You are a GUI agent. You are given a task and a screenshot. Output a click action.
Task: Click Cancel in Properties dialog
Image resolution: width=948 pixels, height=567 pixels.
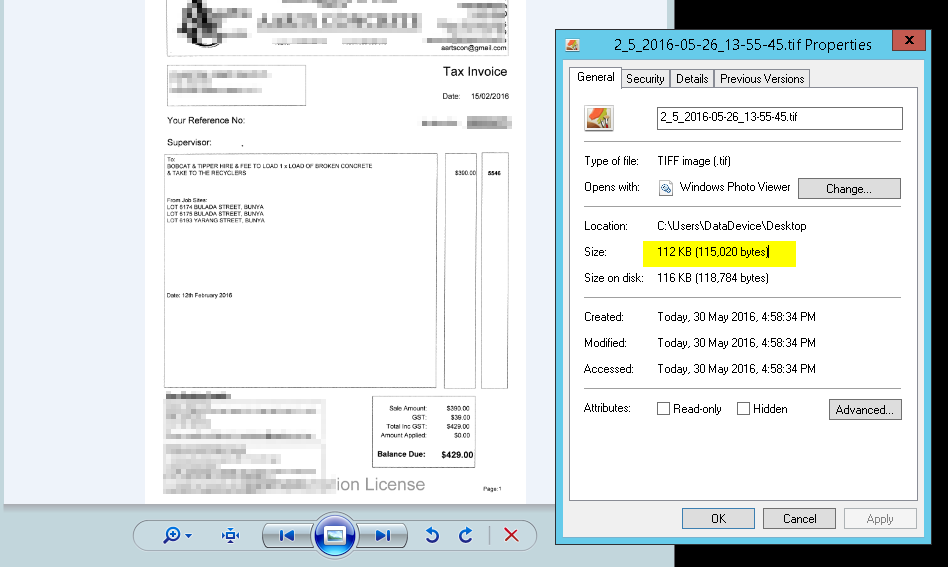coord(799,519)
